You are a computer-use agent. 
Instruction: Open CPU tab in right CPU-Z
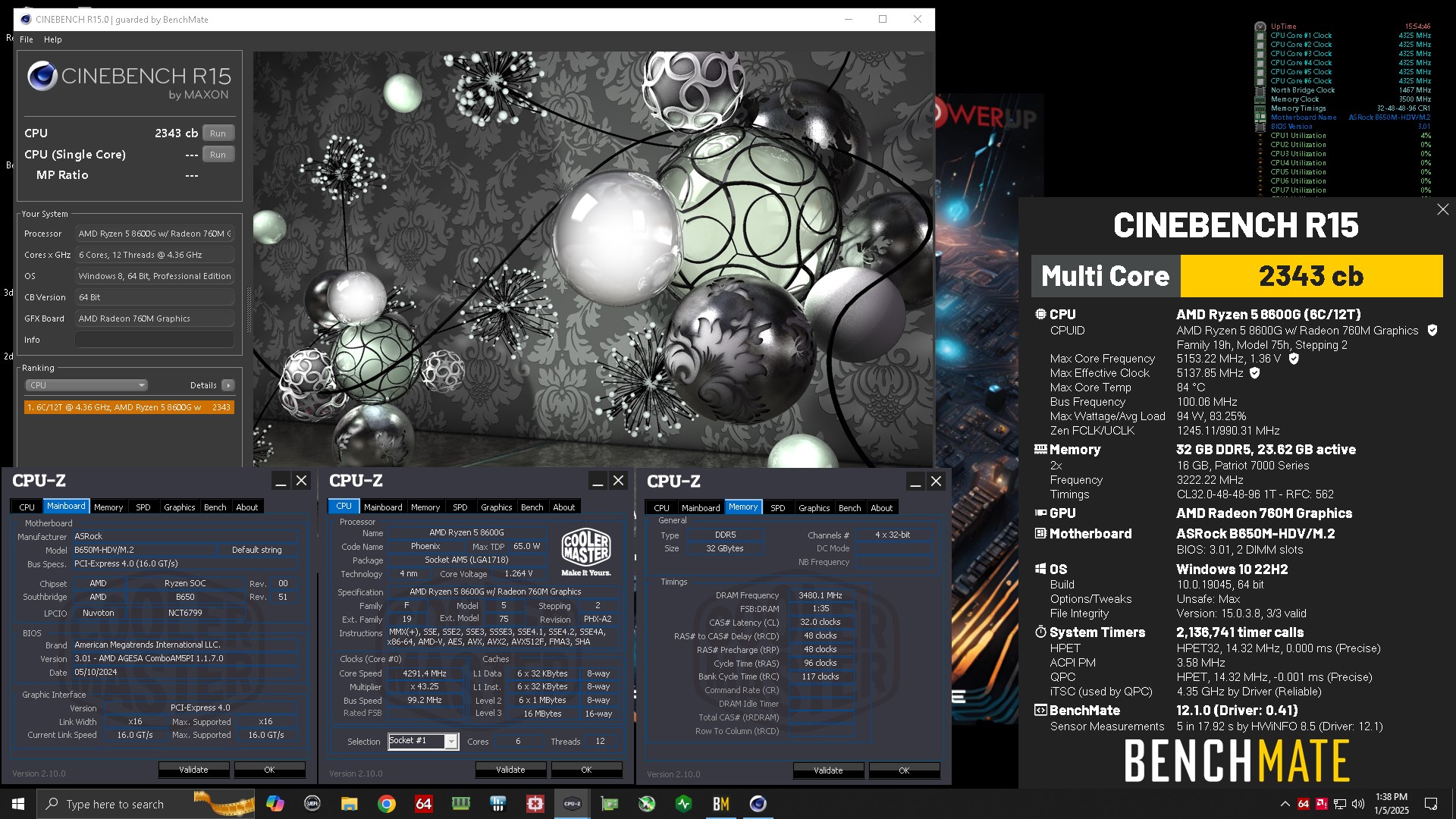[662, 508]
